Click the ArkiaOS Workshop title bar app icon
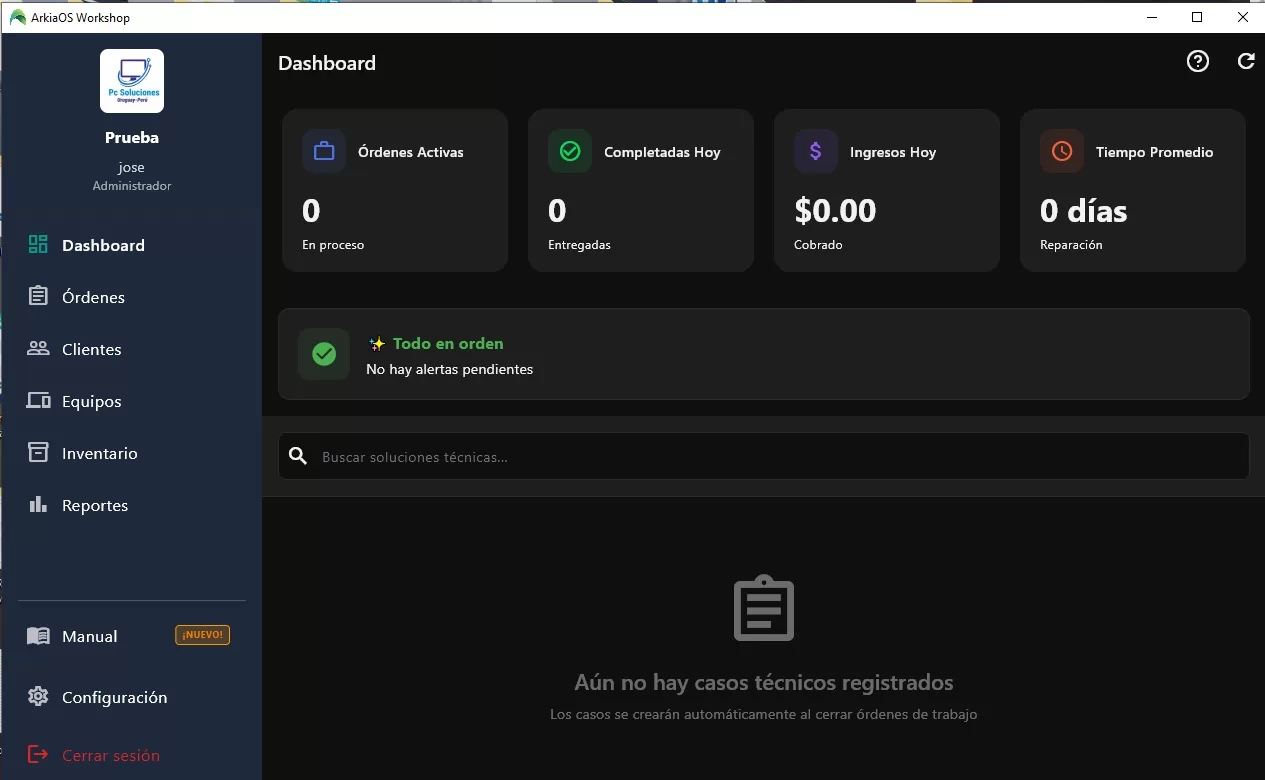 pos(17,17)
